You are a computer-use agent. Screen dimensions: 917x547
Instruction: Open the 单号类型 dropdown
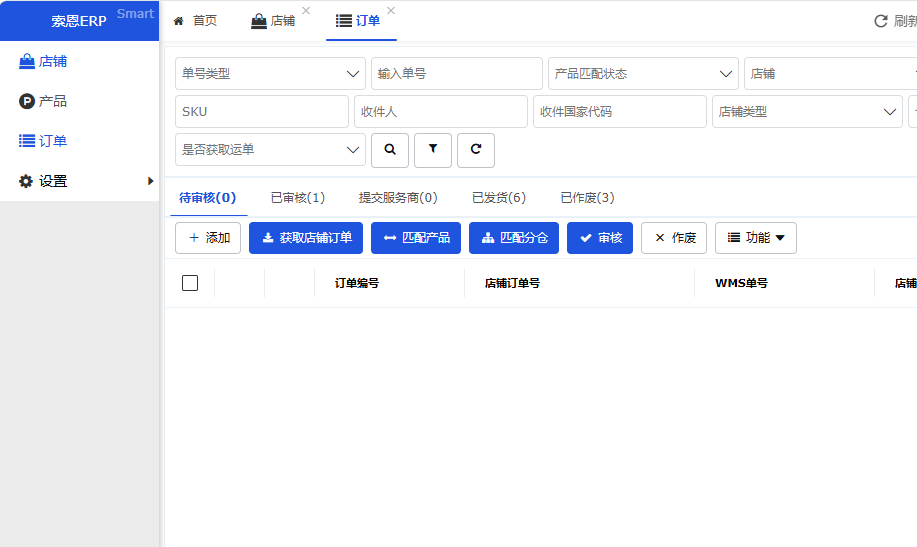[270, 74]
